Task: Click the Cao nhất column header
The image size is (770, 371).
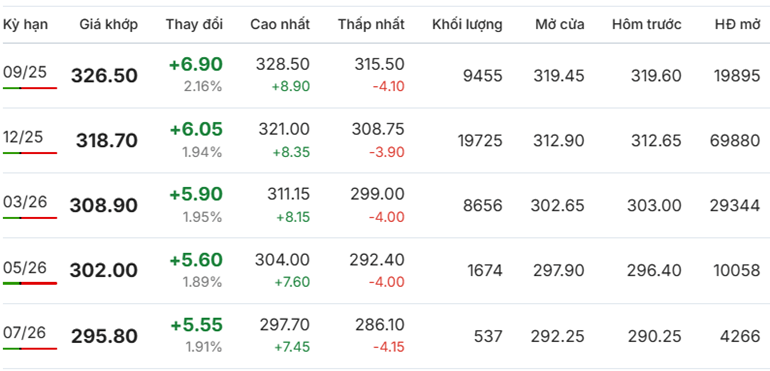Action: tap(280, 25)
